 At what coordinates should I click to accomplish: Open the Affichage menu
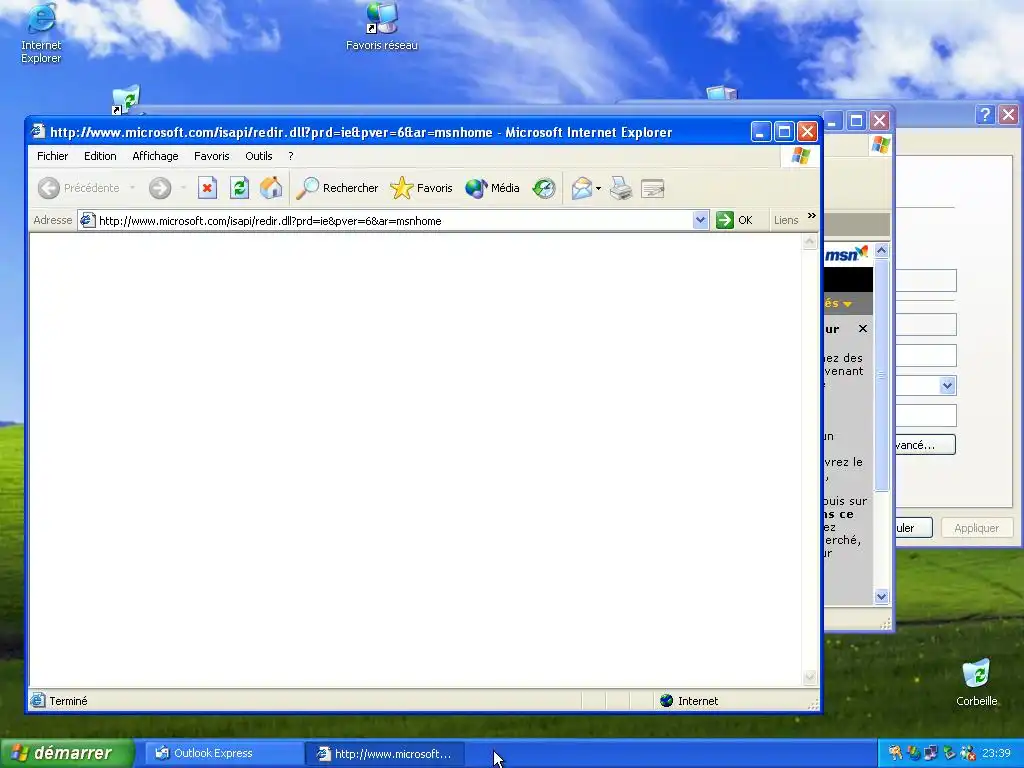coord(155,156)
